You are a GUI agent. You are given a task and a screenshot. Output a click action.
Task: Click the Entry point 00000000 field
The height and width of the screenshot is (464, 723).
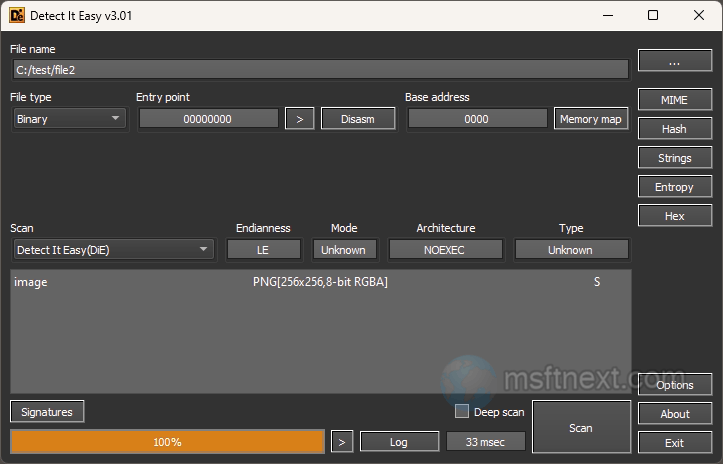pos(208,119)
